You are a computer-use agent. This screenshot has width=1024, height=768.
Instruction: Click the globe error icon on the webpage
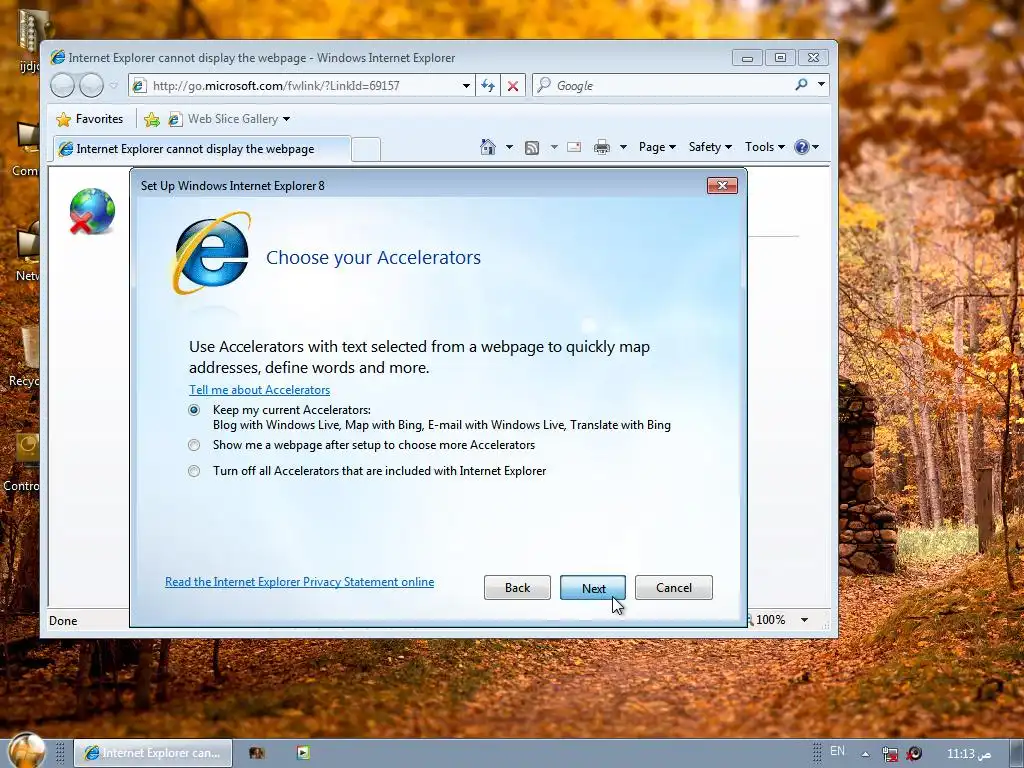pos(92,211)
